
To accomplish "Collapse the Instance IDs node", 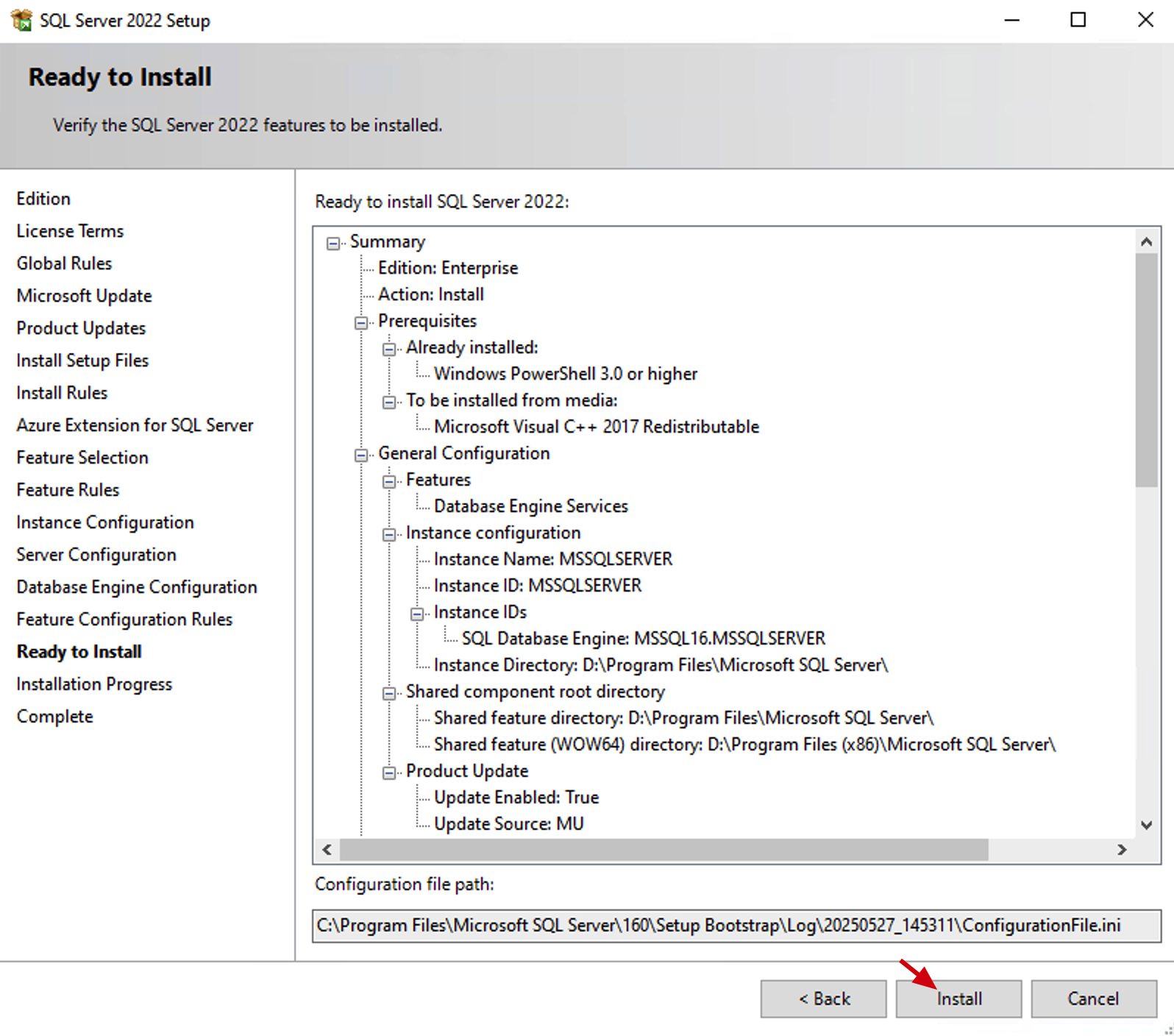I will tap(417, 614).
